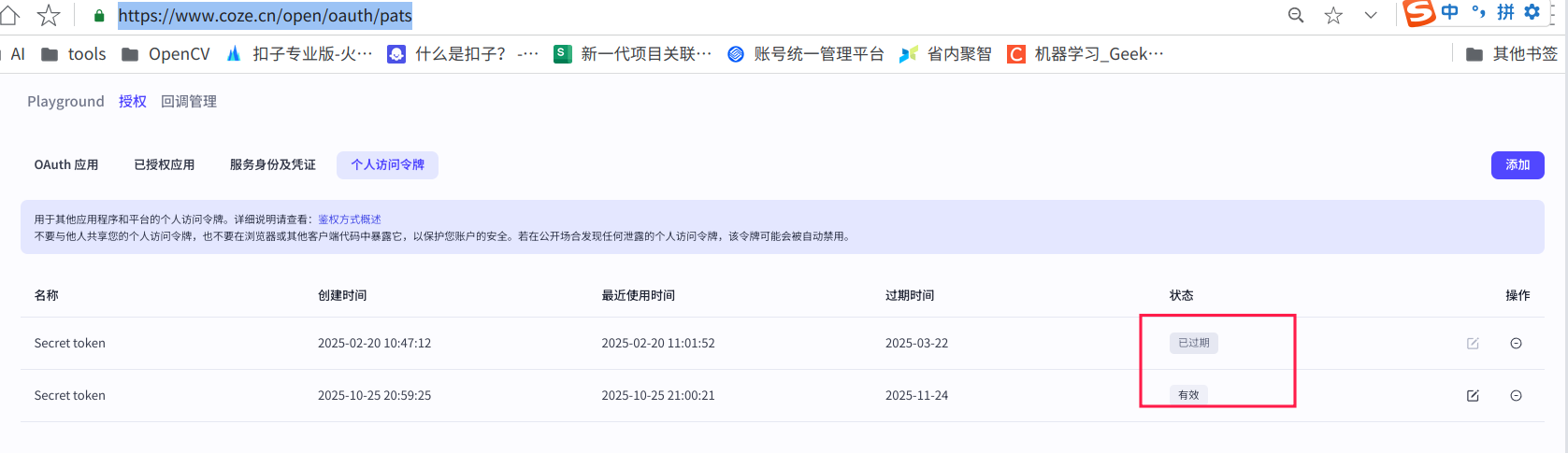Switch to Playground nav item

(65, 101)
